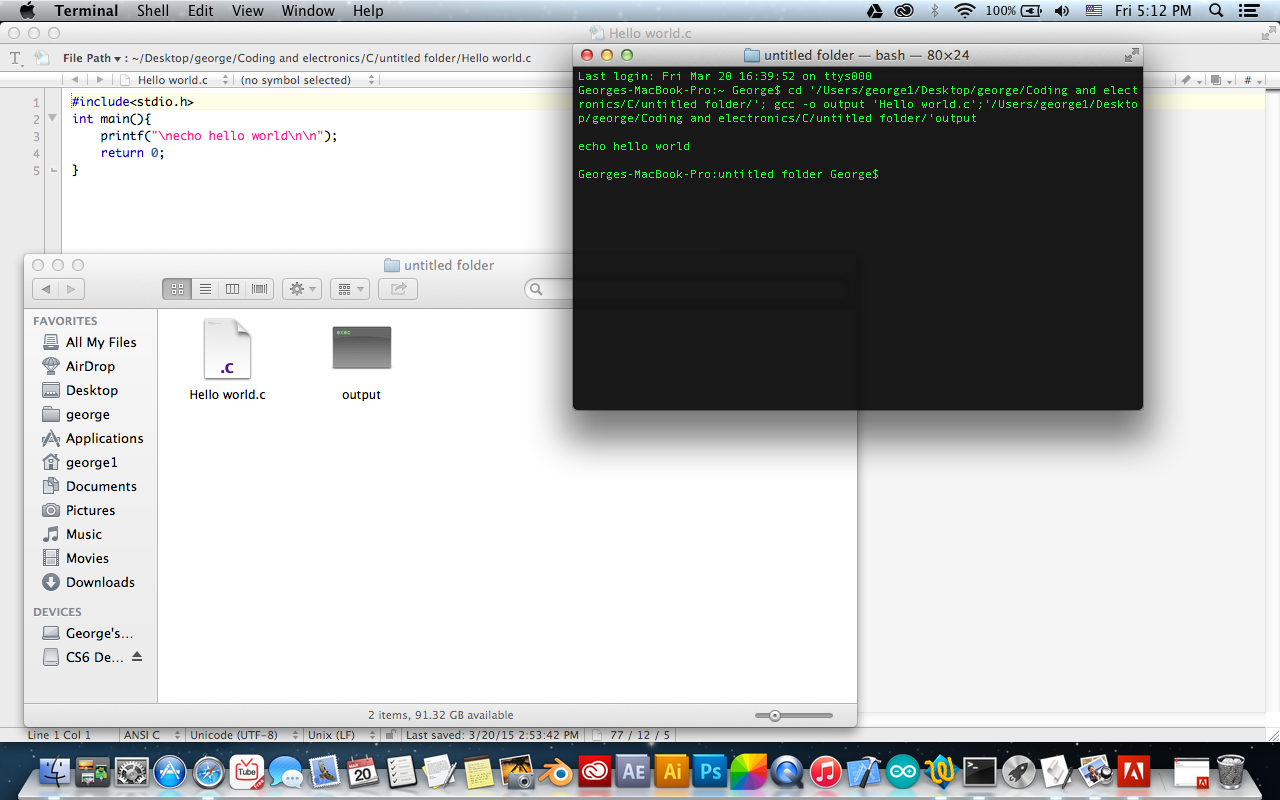Viewport: 1280px width, 800px height.
Task: Open the Help menu
Action: [x=368, y=11]
